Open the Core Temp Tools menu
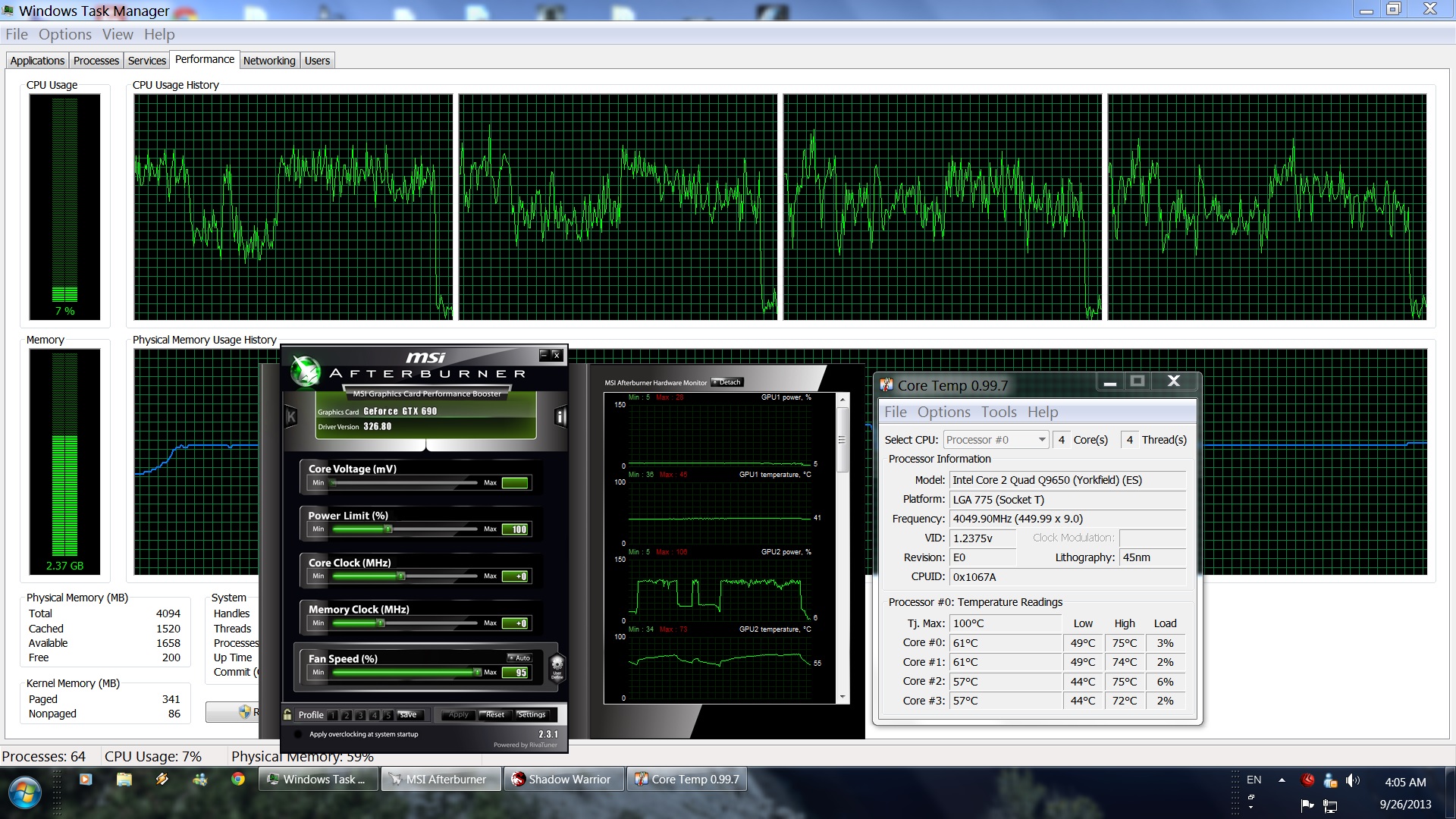Image resolution: width=1456 pixels, height=819 pixels. click(x=998, y=412)
